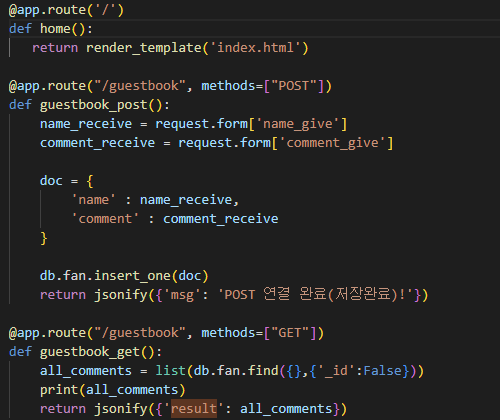Click the '_id' key in find call
The width and height of the screenshot is (500, 420).
pyautogui.click(x=336, y=371)
